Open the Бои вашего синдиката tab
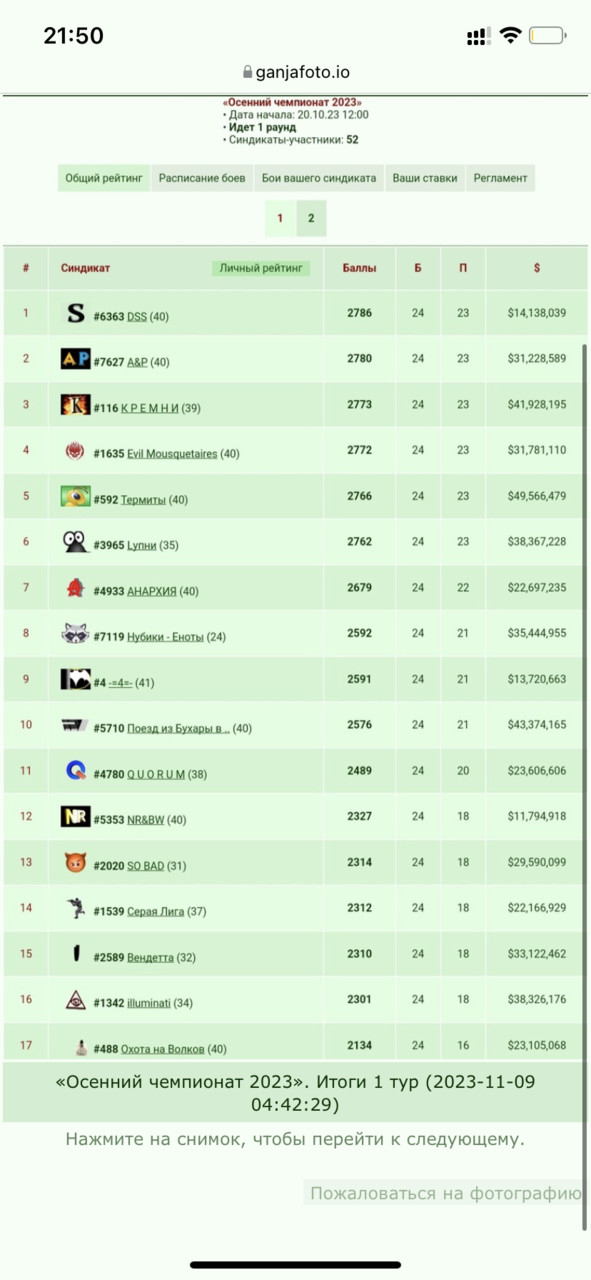Screen dimensions: 591x1280 tap(319, 178)
